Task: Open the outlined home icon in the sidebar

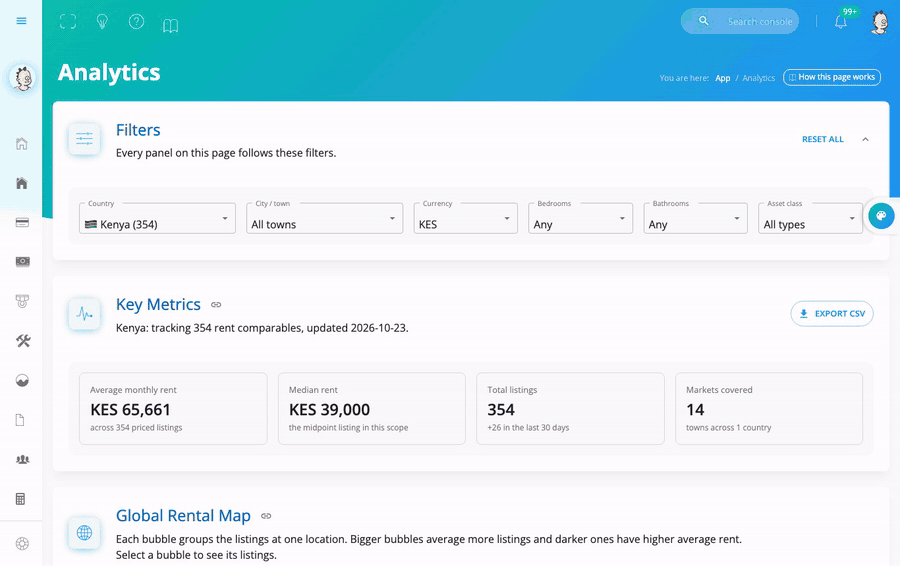Action: pos(22,144)
